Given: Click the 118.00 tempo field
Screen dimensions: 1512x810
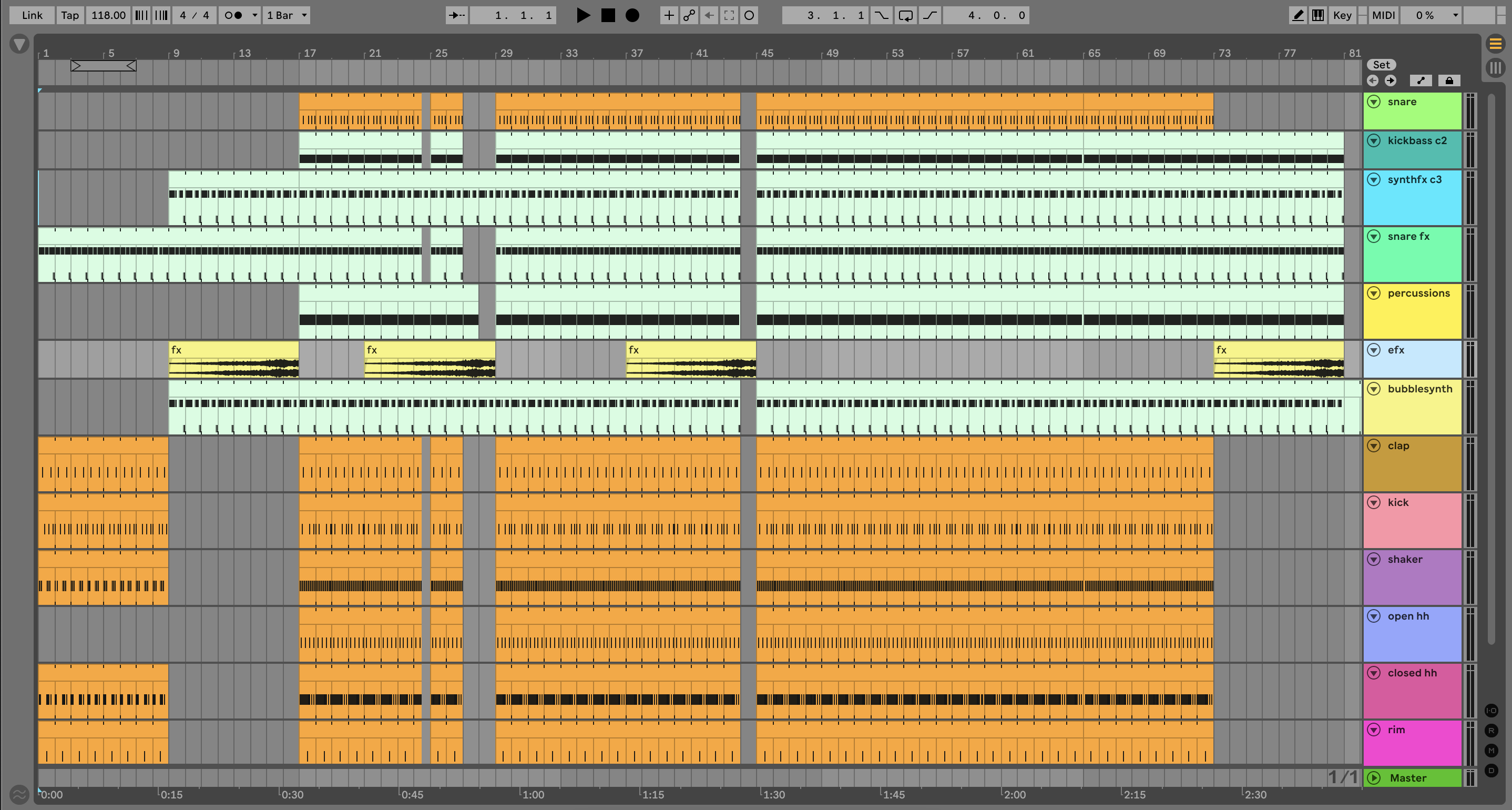Looking at the screenshot, I should coord(109,15).
